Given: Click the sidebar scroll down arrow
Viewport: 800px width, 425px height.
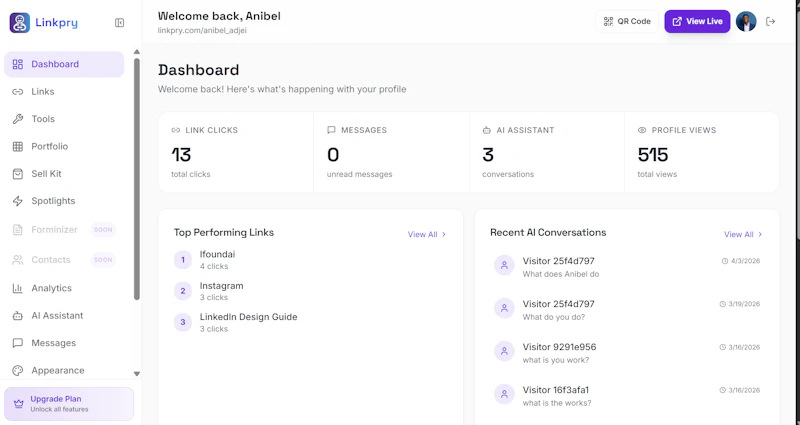Looking at the screenshot, I should point(137,374).
